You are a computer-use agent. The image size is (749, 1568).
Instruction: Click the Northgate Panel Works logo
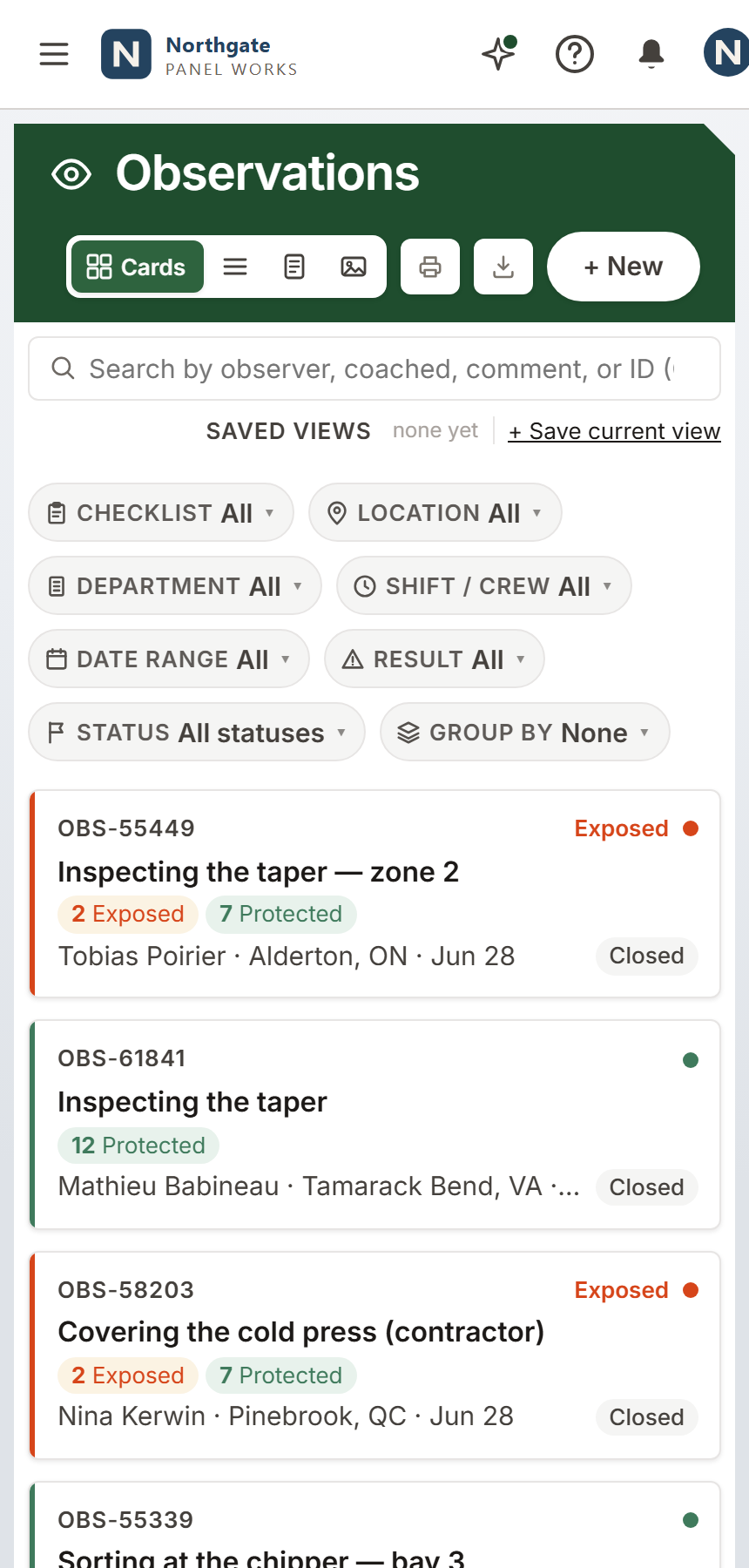199,54
